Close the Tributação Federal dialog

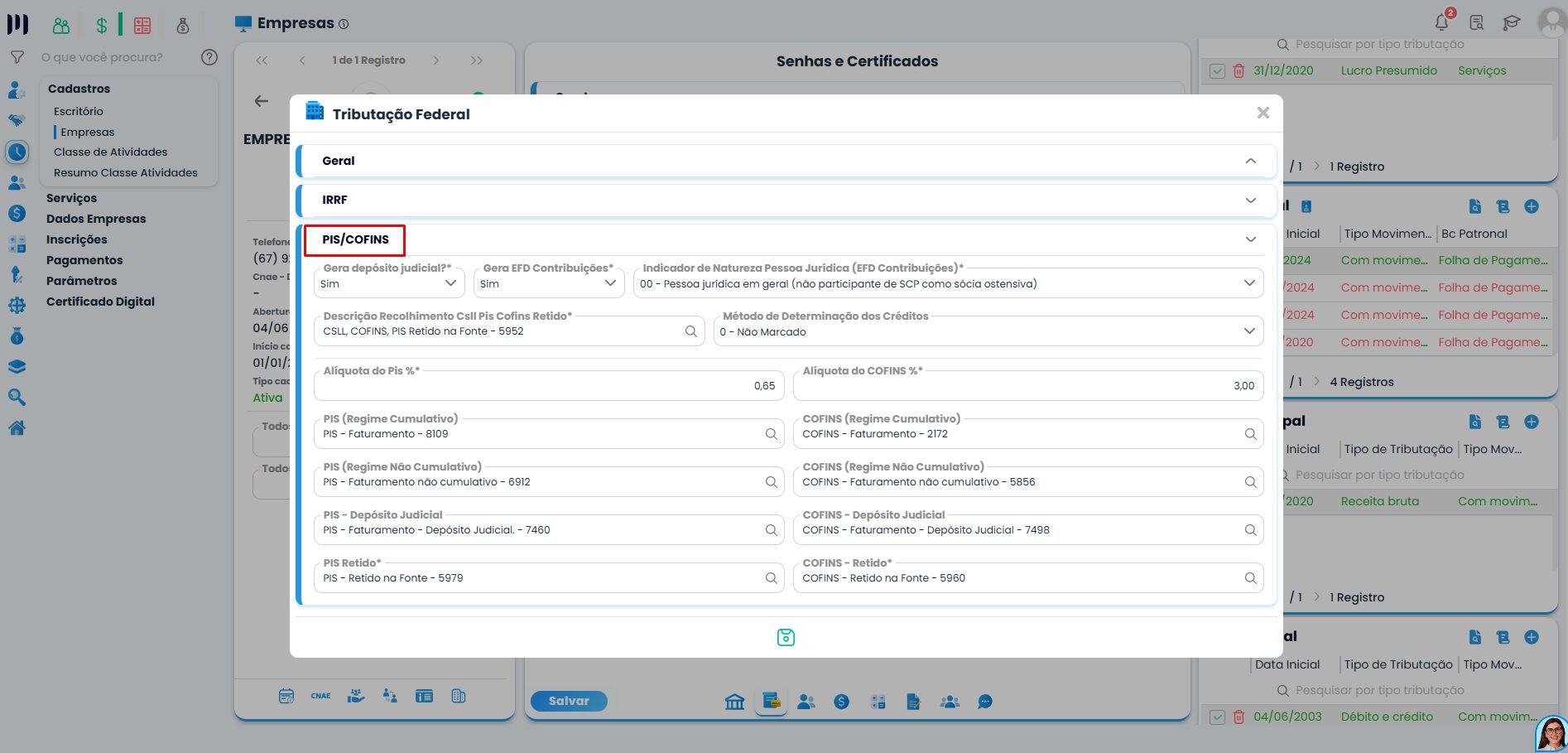[1263, 113]
